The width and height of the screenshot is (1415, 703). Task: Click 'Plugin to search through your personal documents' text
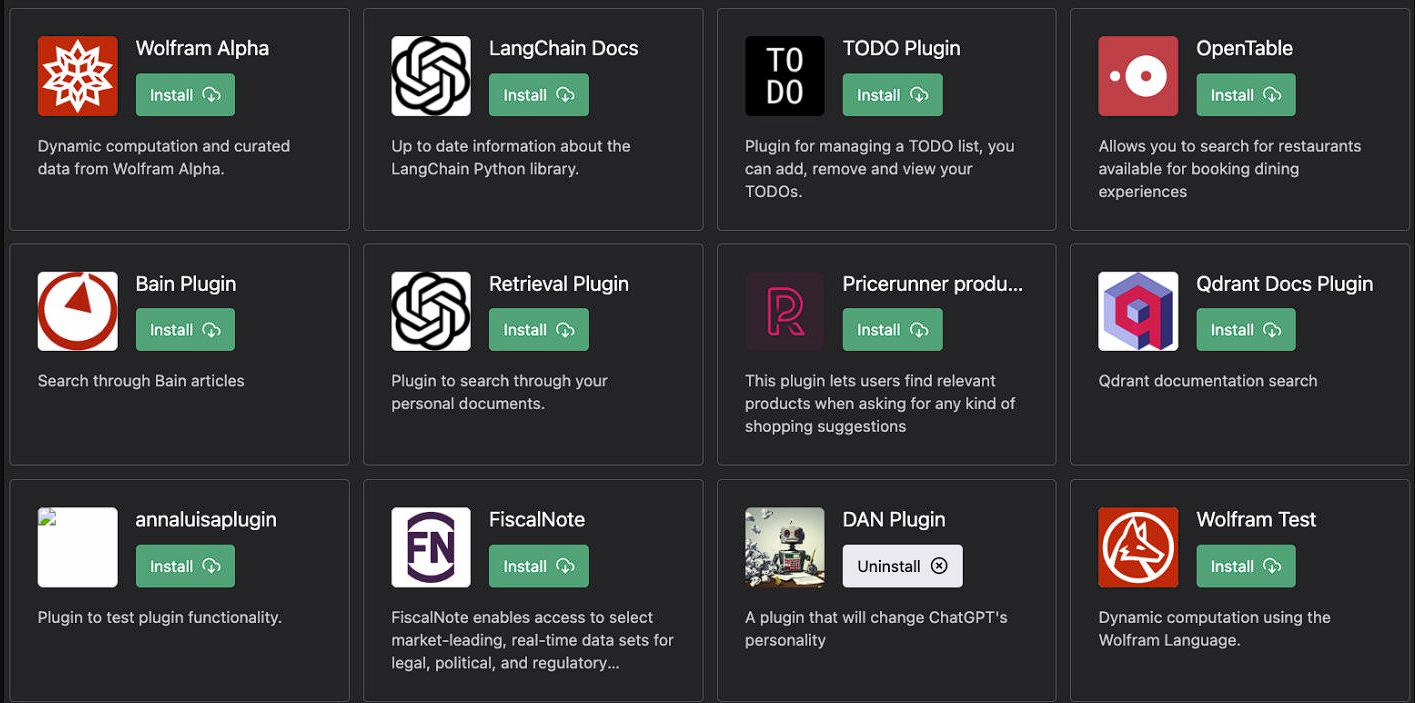click(499, 392)
